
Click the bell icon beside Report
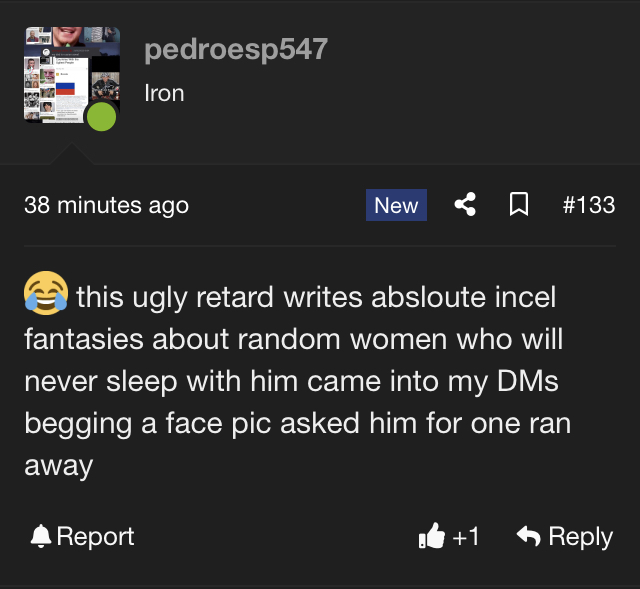click(x=41, y=536)
